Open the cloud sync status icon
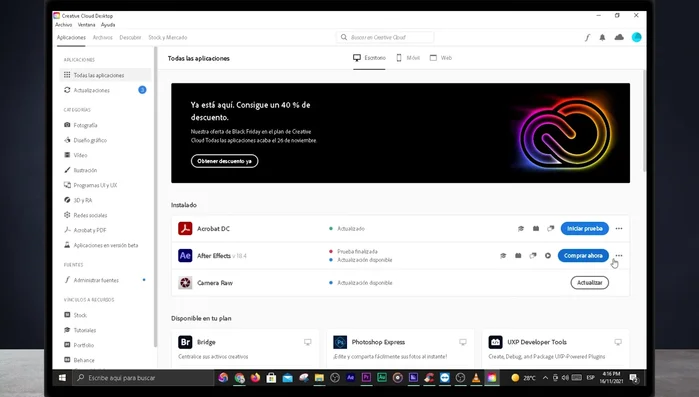 619,37
